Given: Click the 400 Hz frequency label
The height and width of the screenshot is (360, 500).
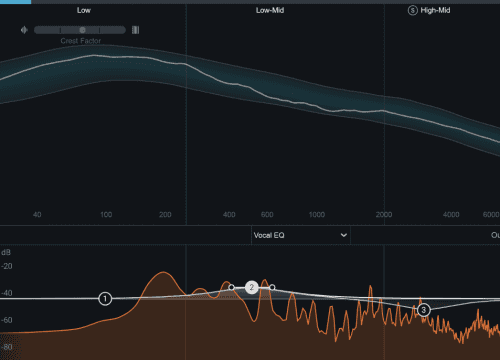Looking at the screenshot, I should click(229, 215).
